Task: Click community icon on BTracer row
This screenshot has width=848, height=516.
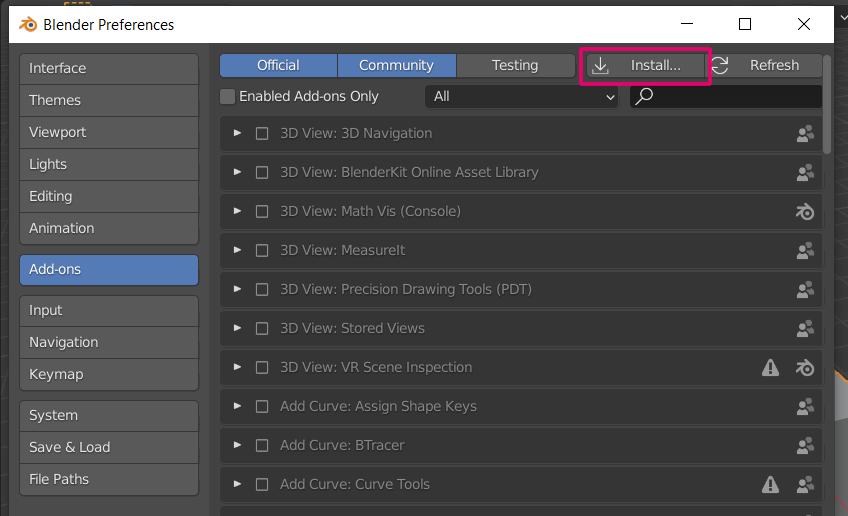Action: point(805,445)
